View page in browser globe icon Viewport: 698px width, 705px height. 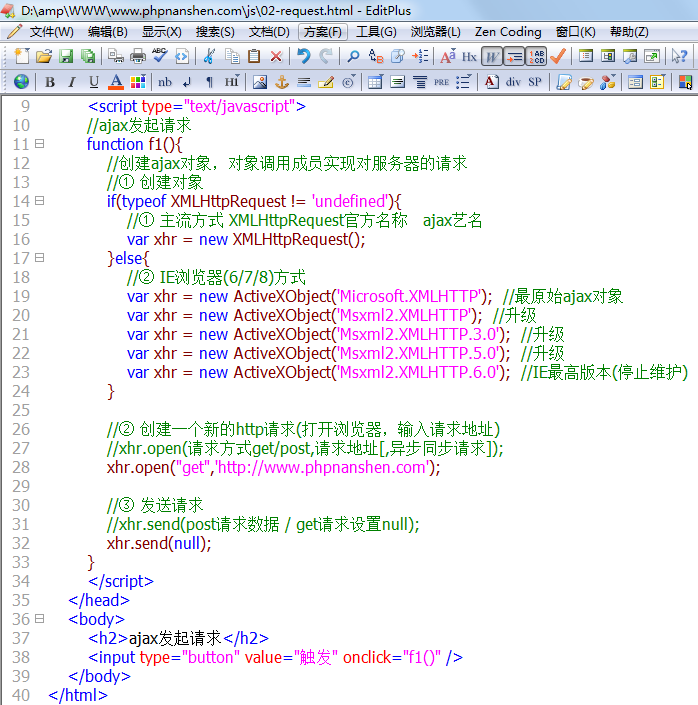pos(21,82)
